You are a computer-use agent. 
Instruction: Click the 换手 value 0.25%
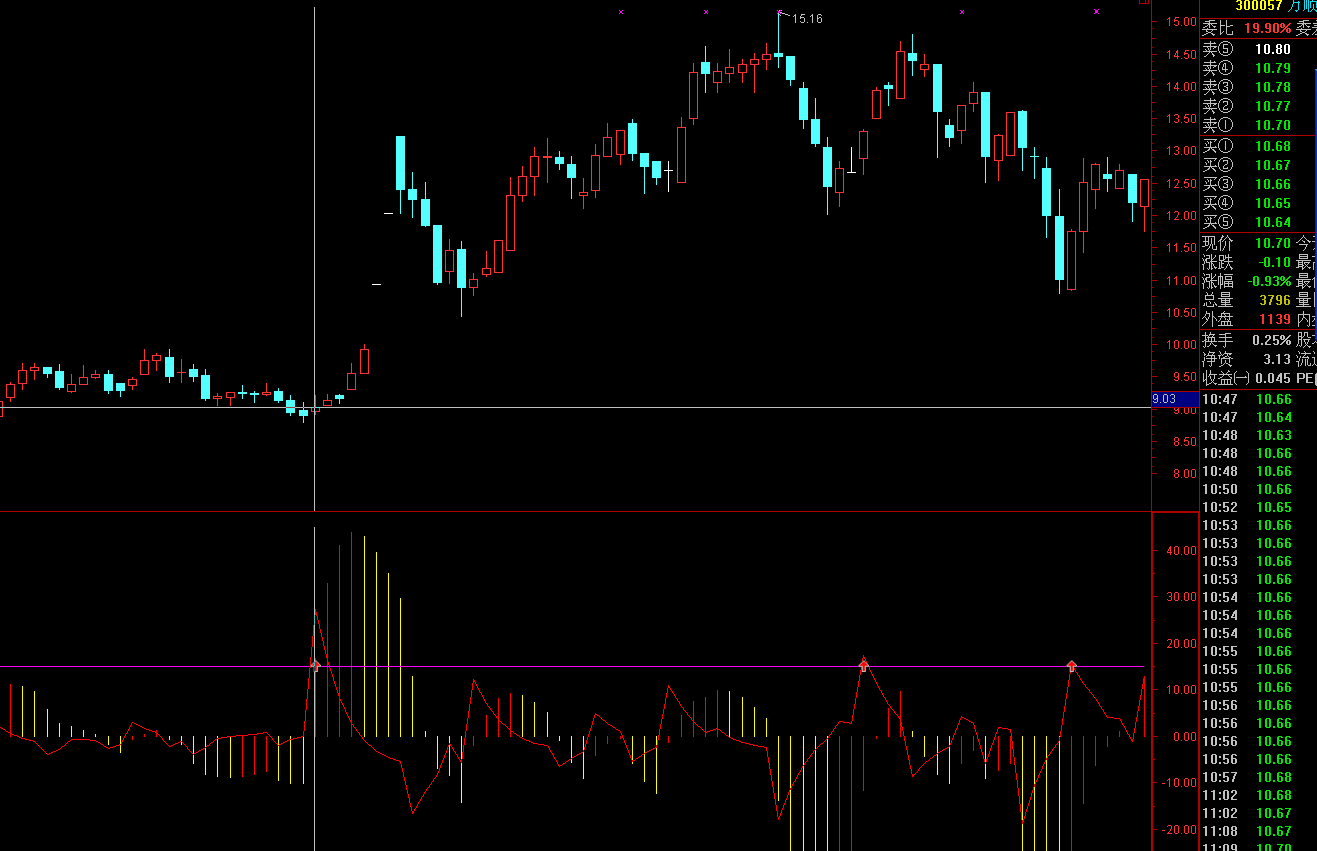click(x=1272, y=340)
